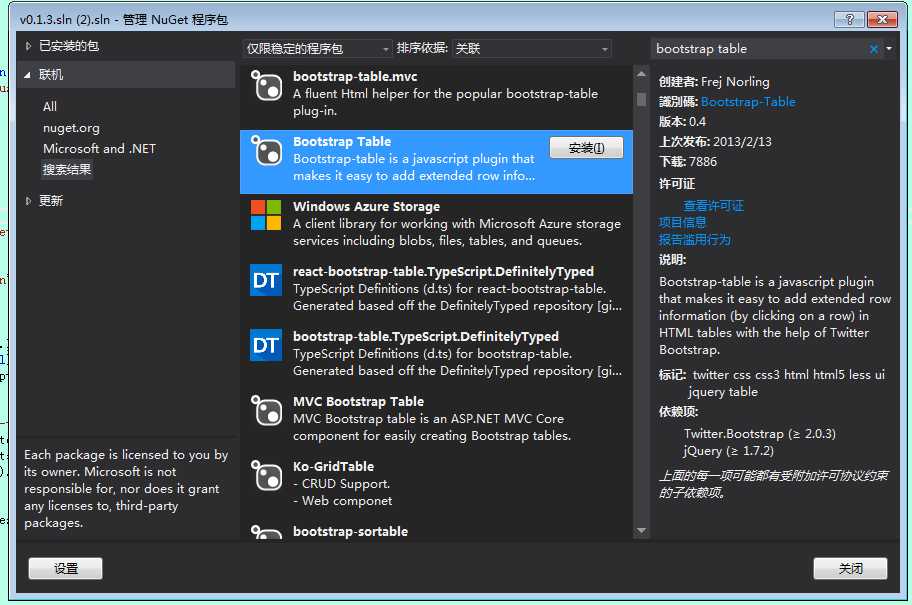Click the 创建者 Frej Norling text
This screenshot has width=912, height=605.
click(x=714, y=82)
